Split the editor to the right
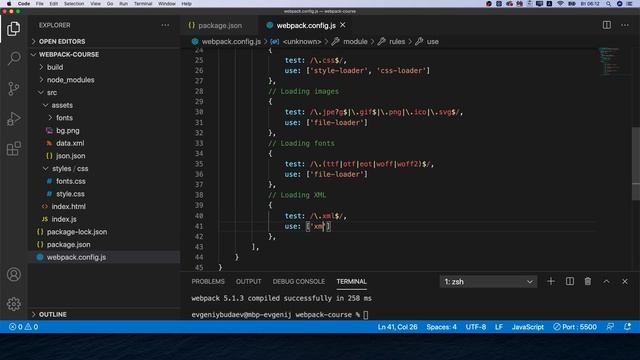 607,25
